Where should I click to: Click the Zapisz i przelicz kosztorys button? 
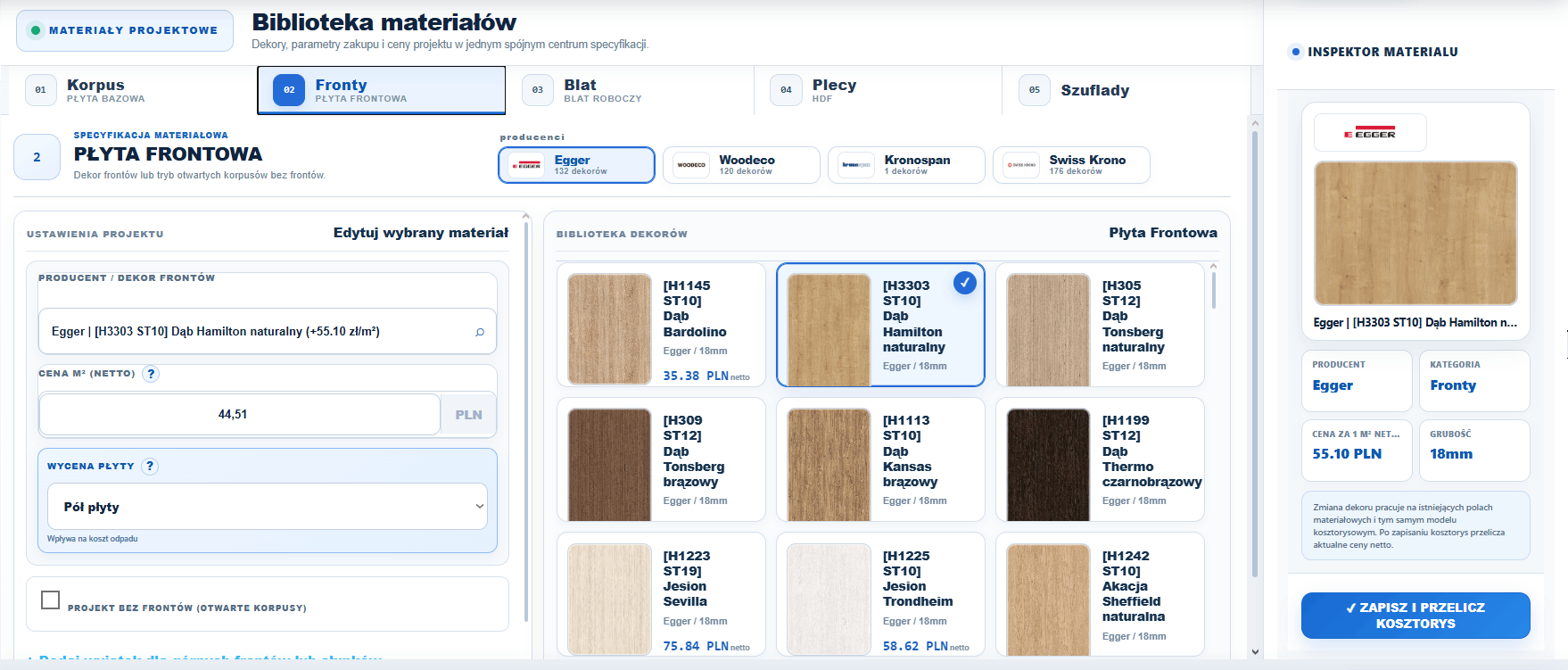(1415, 616)
